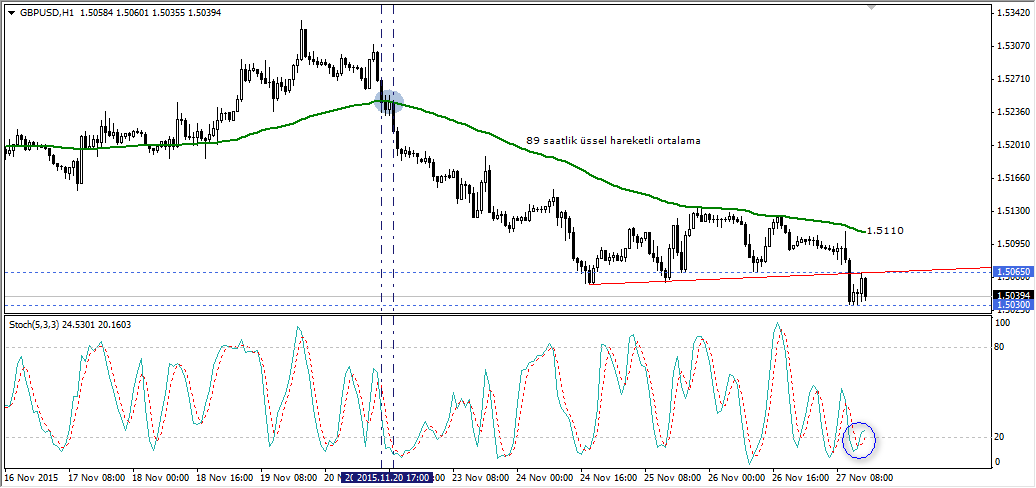
Task: Click the 1.52710 value on price scale
Action: [x=1014, y=79]
